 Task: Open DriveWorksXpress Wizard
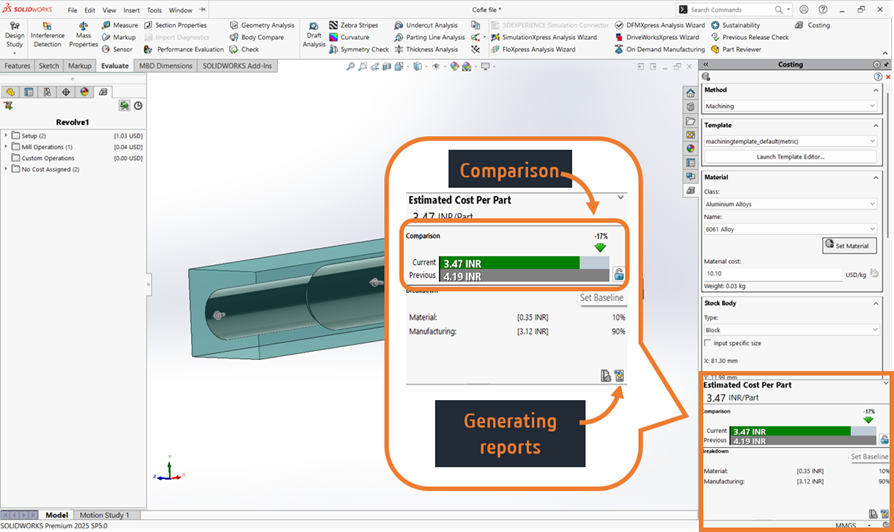coord(657,37)
